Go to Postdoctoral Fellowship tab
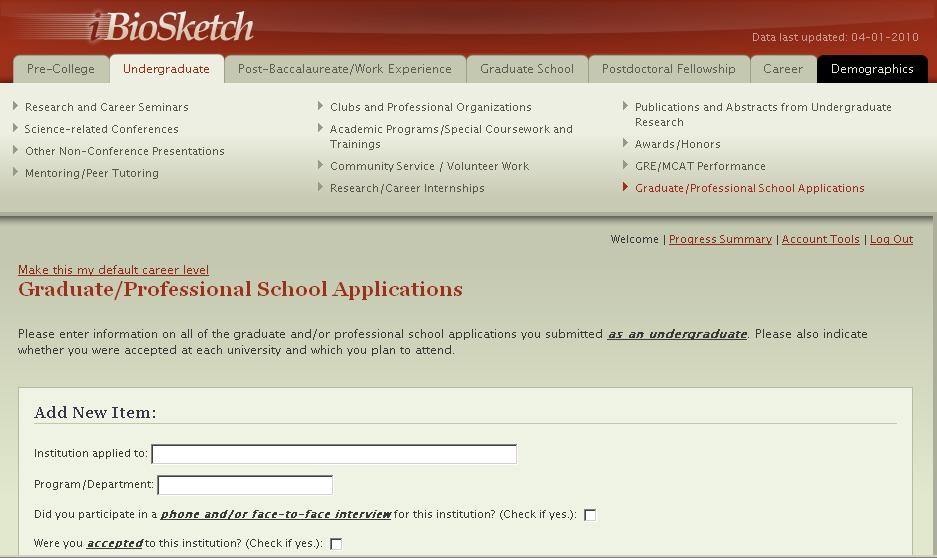This screenshot has width=937, height=558. point(669,69)
